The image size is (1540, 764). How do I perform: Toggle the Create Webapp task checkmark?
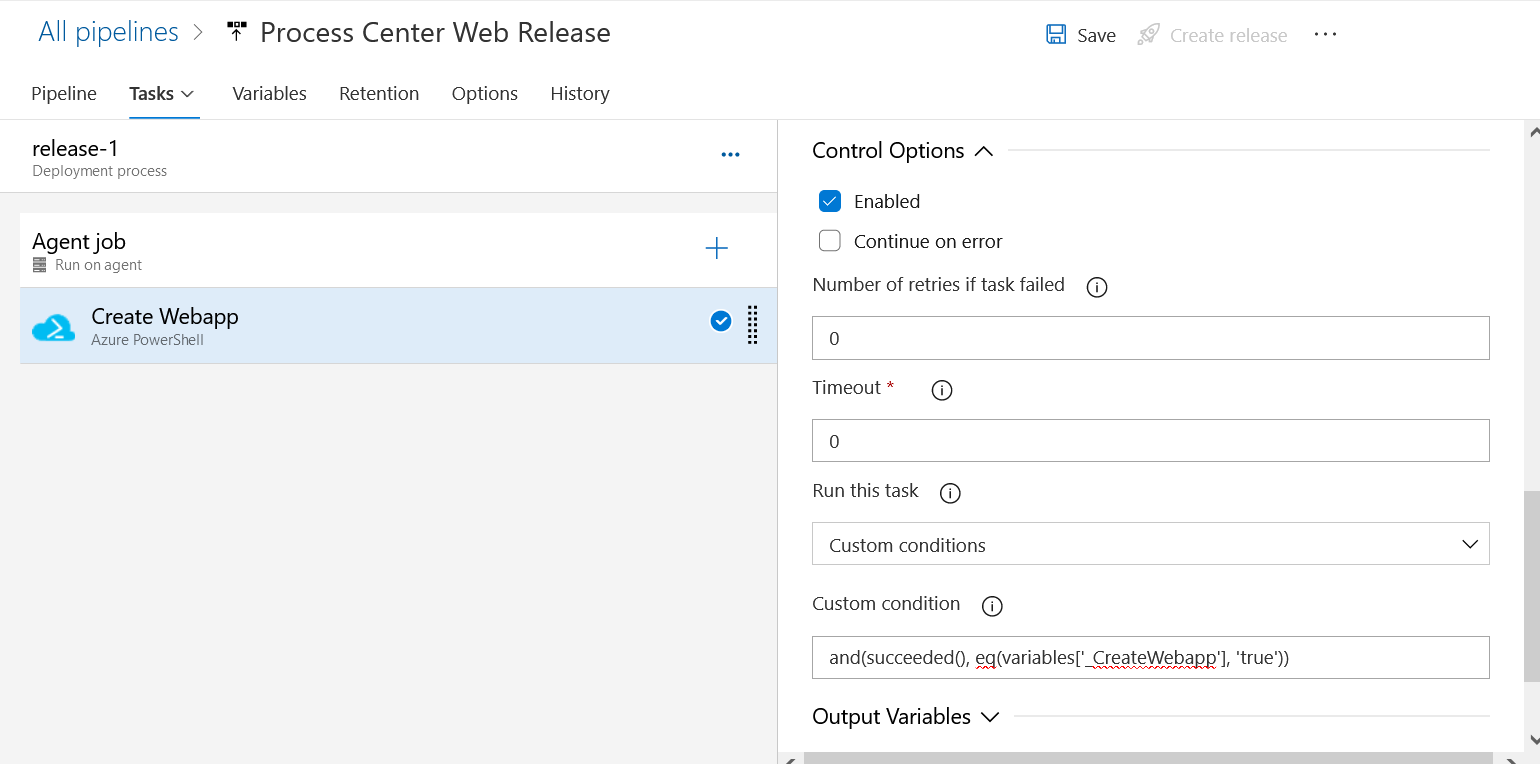point(721,321)
